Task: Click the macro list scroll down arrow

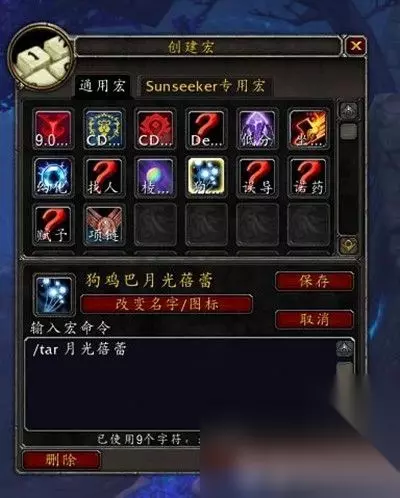Action: pyautogui.click(x=349, y=246)
